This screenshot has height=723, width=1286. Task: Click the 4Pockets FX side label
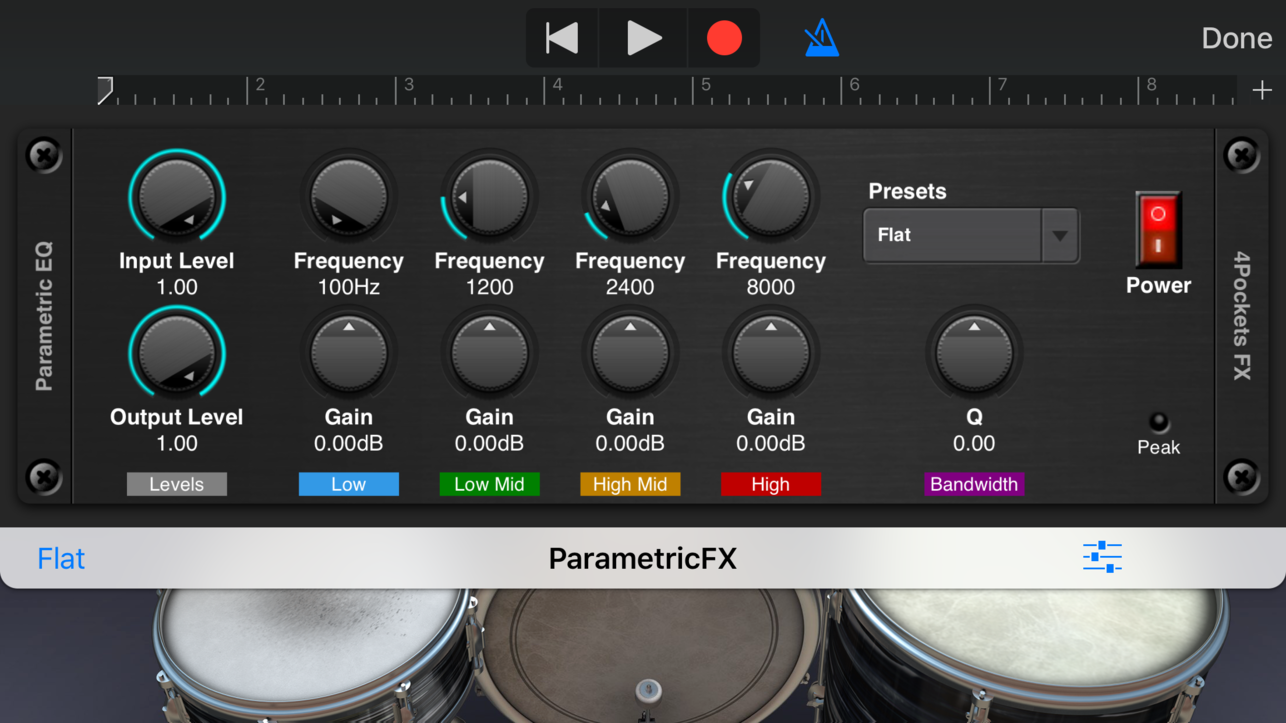pos(1242,316)
